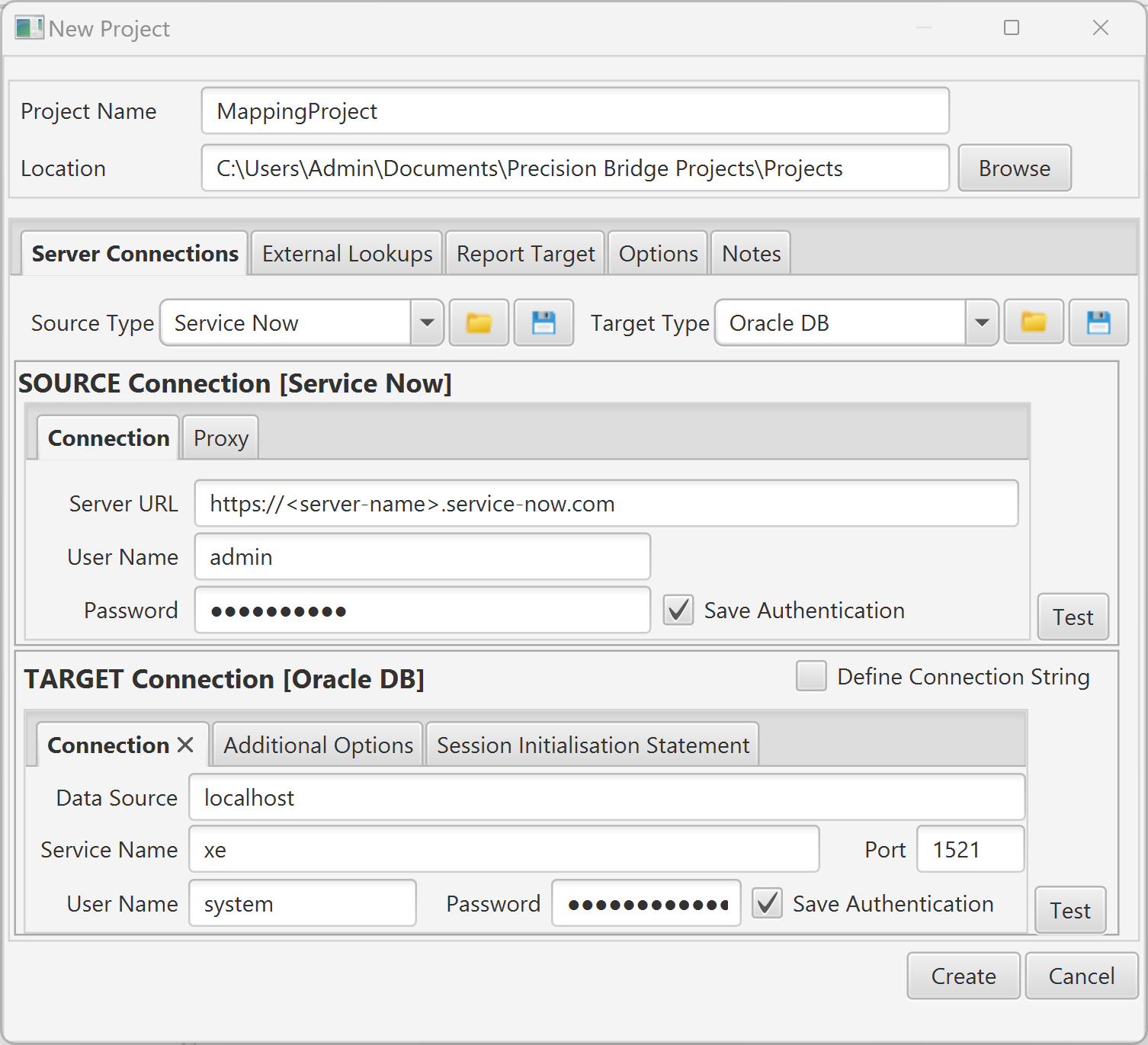Click the Port label
This screenshot has height=1045, width=1148.
coord(885,850)
